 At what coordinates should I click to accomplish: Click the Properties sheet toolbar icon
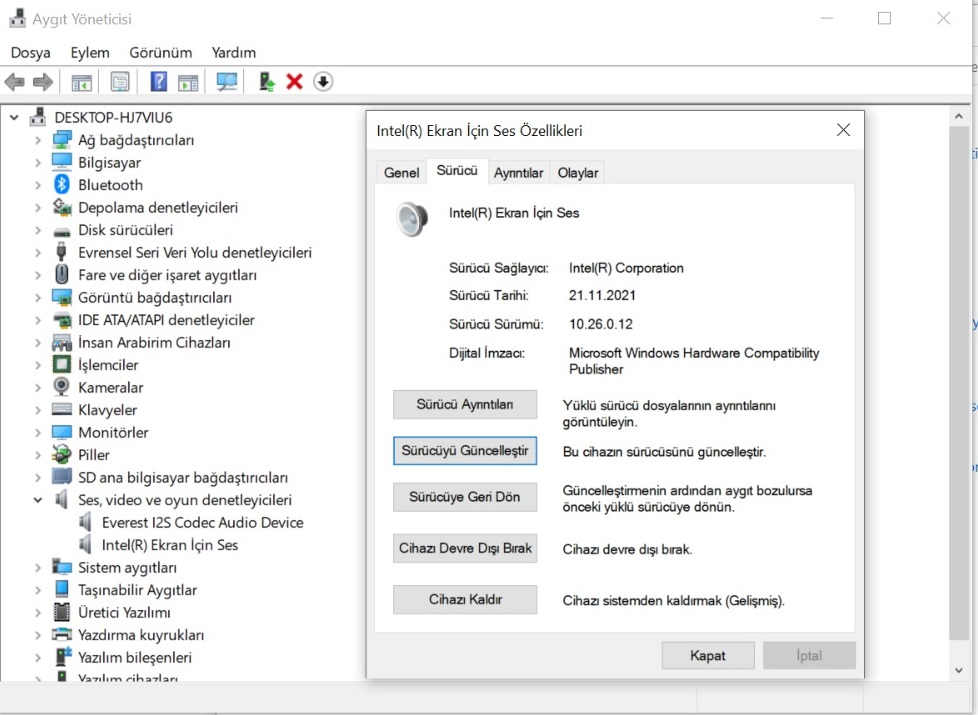120,82
